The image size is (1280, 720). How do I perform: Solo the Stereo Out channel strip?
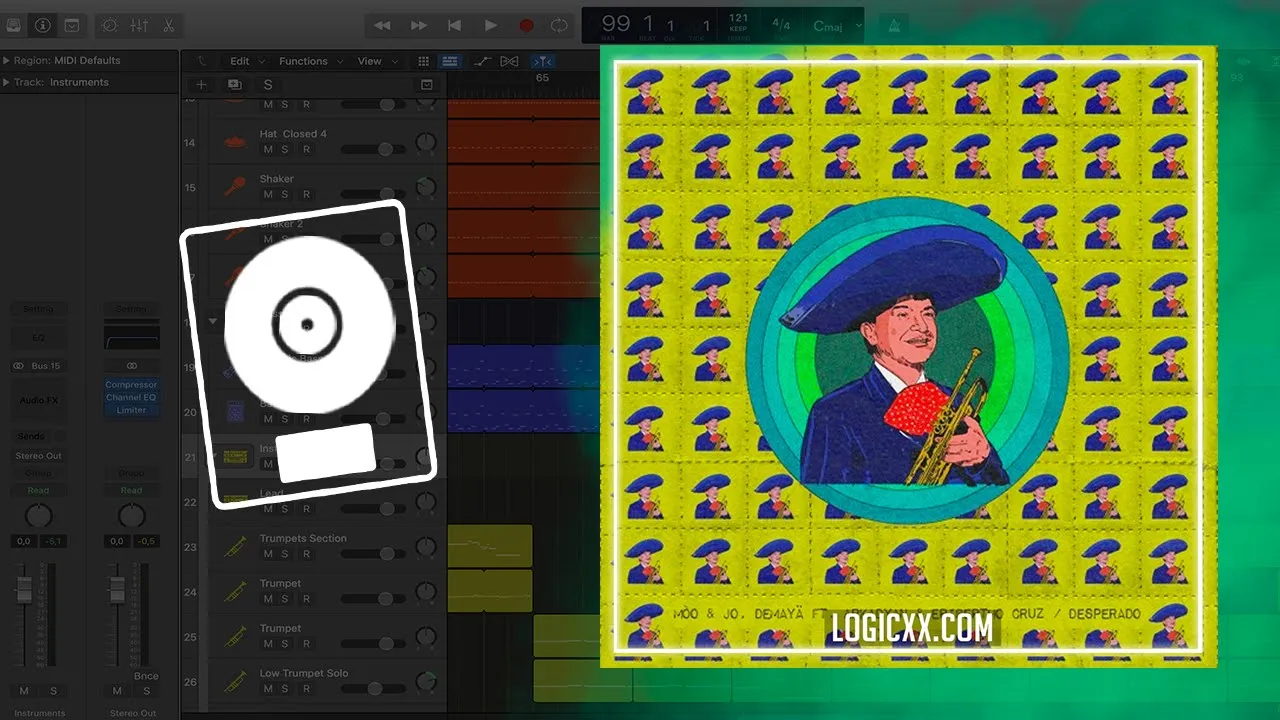coord(146,691)
